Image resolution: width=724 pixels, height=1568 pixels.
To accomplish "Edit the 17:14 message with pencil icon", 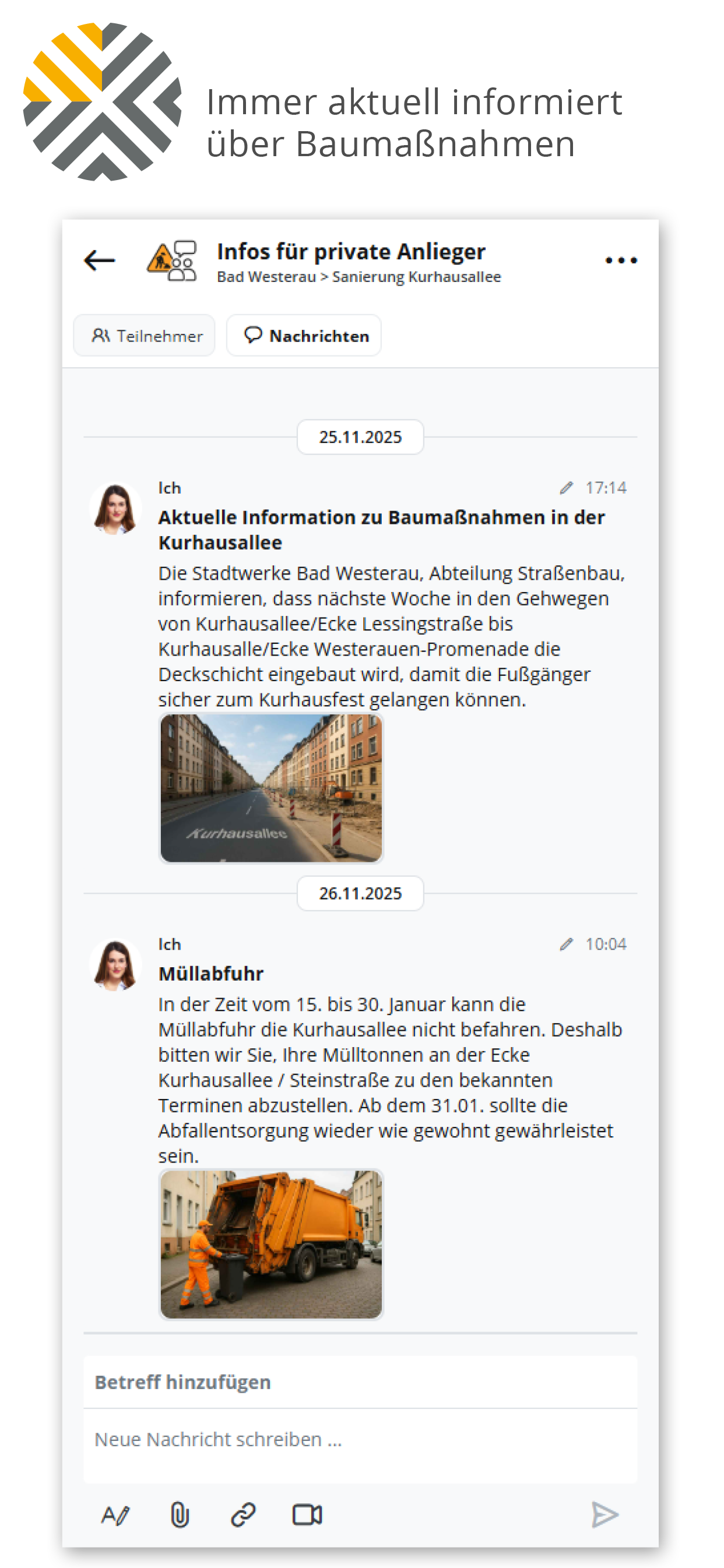I will coord(566,488).
